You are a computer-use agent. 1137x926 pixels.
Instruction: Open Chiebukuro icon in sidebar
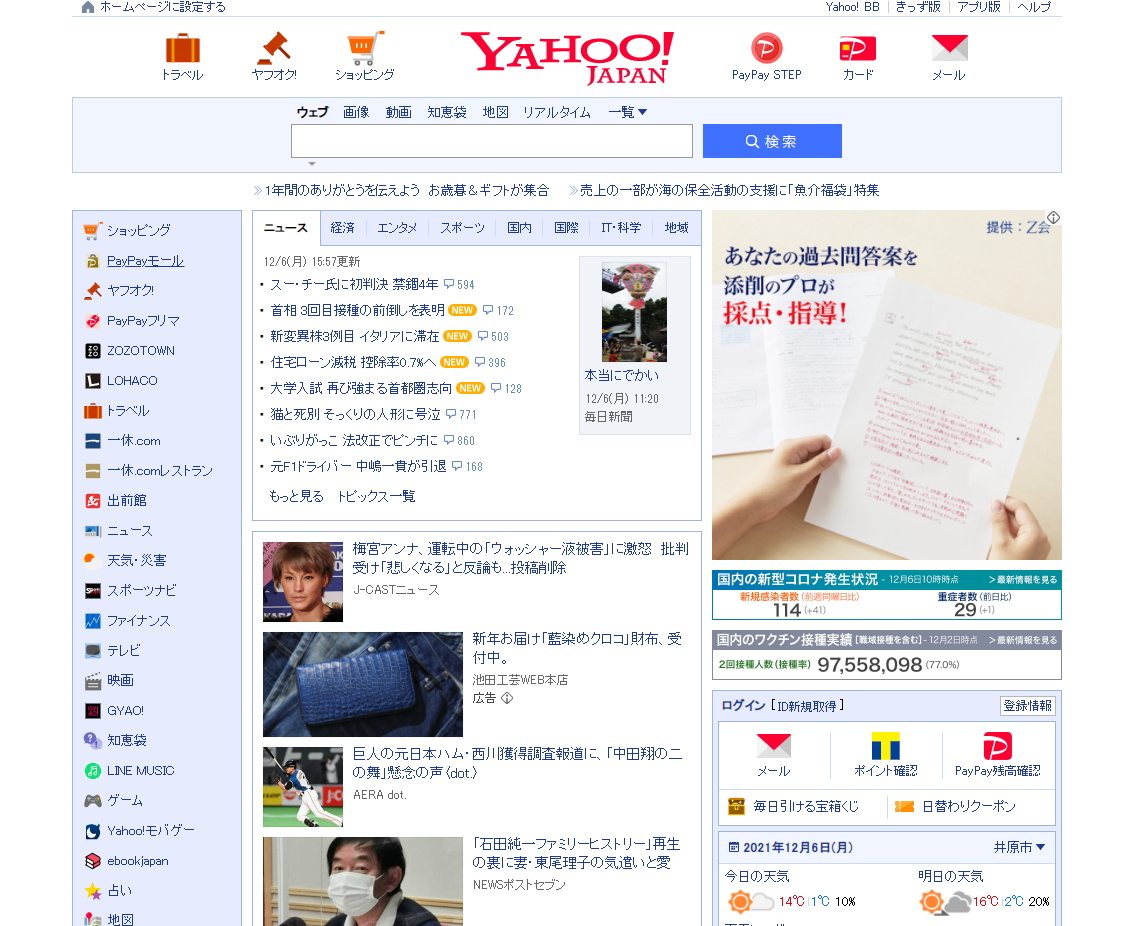93,740
